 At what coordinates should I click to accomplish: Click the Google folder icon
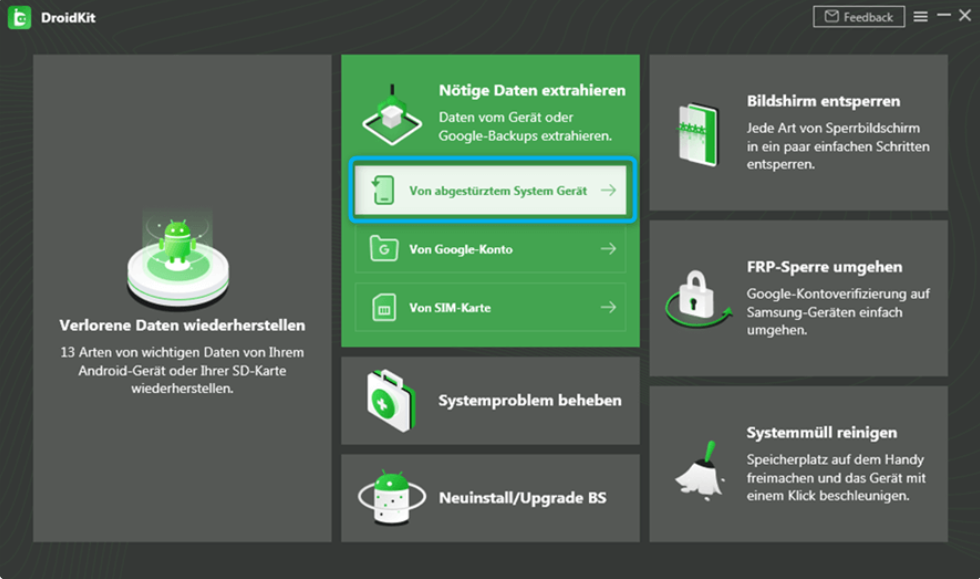(384, 249)
